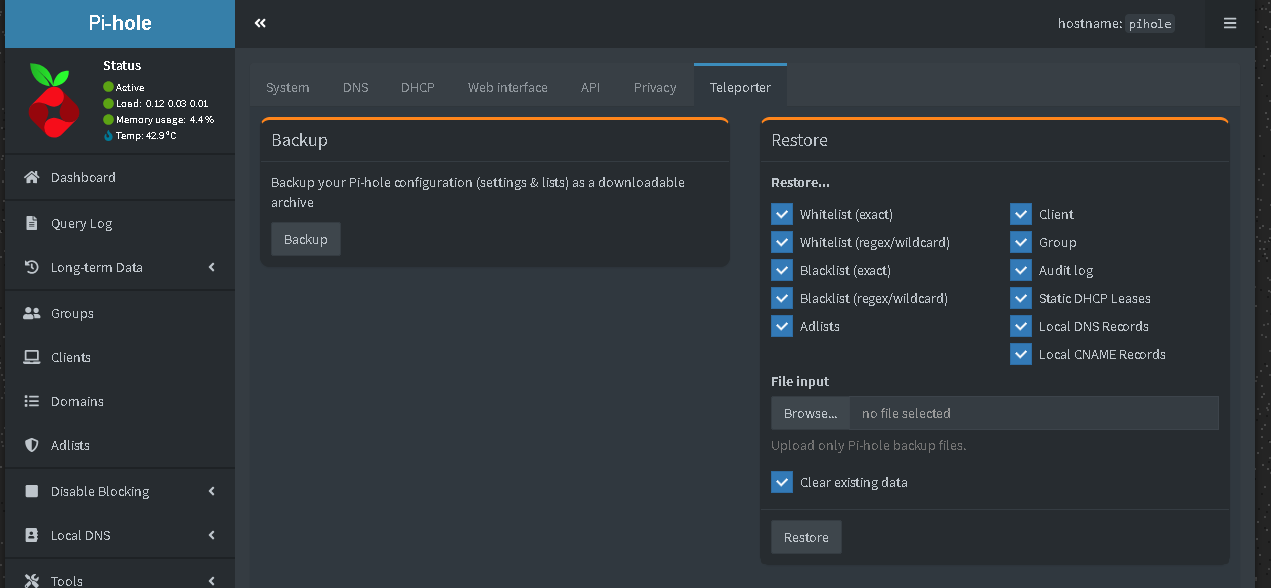Image resolution: width=1271 pixels, height=588 pixels.
Task: Expand the Local DNS submenu
Action: click(212, 535)
